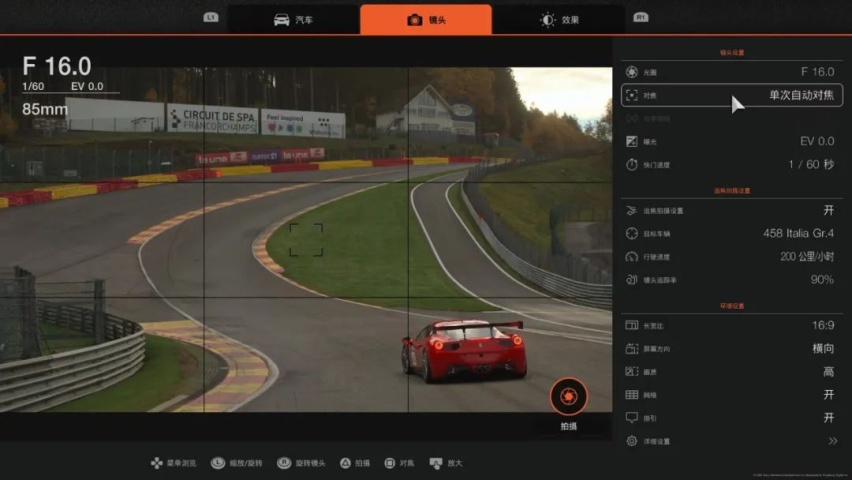Click the D-pad 菜单浏览 hint icon

[156, 463]
